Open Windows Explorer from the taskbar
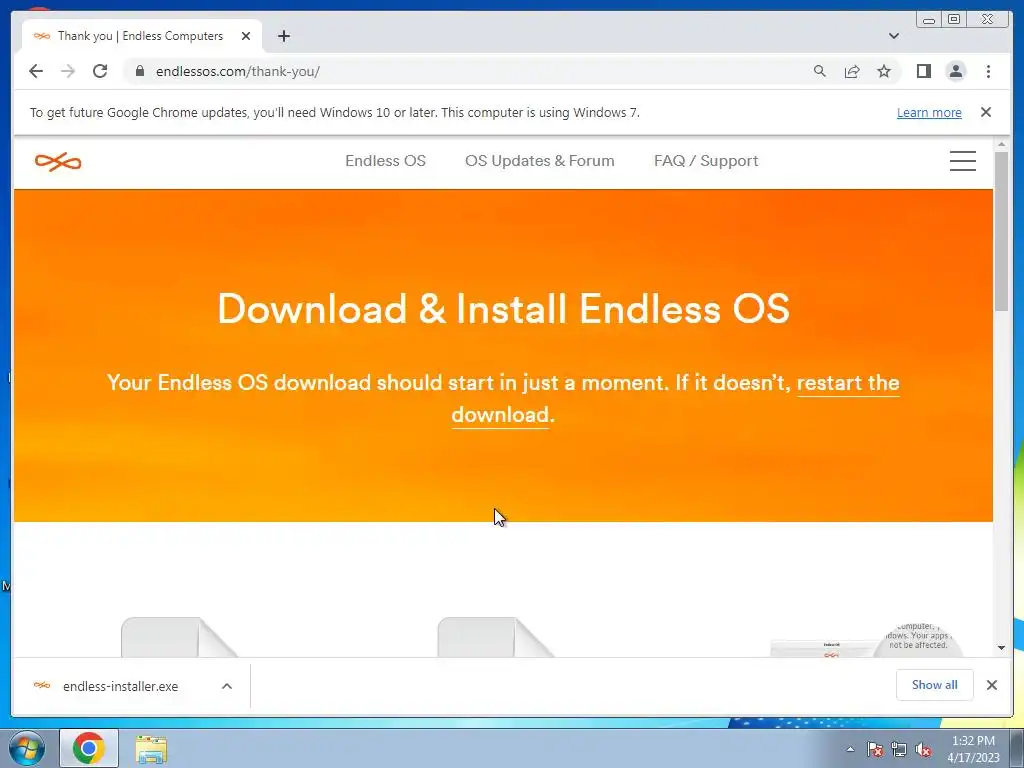This screenshot has height=768, width=1024. (151, 748)
